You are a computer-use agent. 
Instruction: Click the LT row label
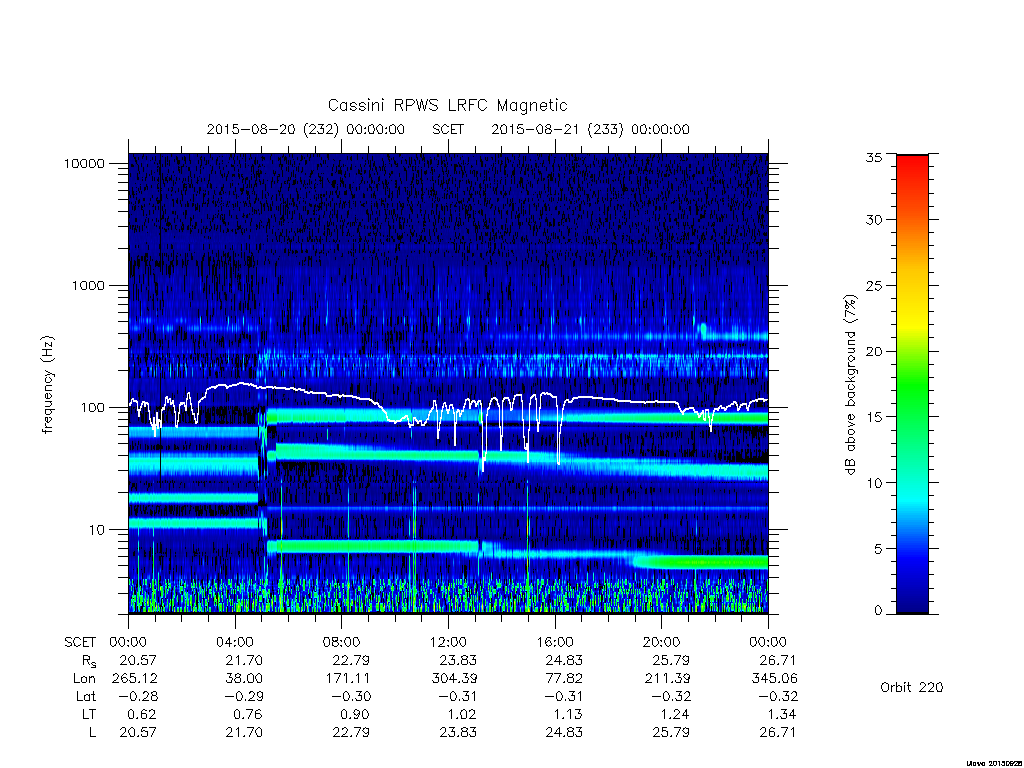[88, 714]
